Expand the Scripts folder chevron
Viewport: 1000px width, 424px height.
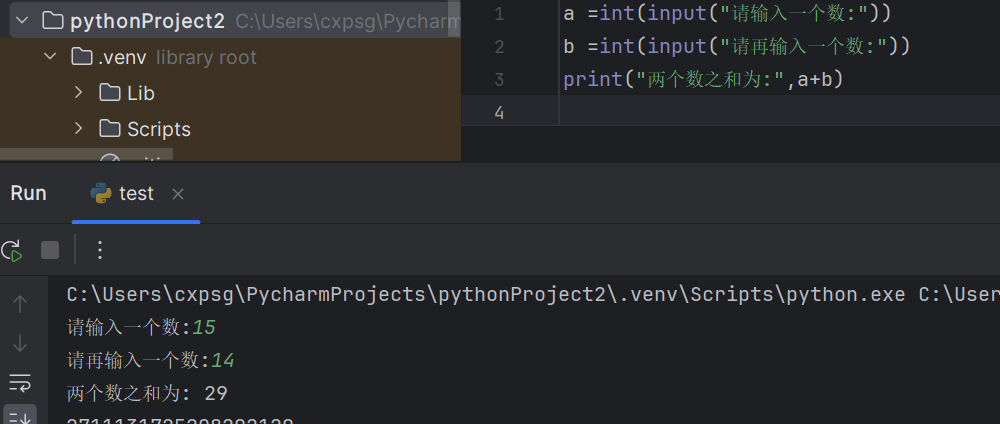point(78,129)
